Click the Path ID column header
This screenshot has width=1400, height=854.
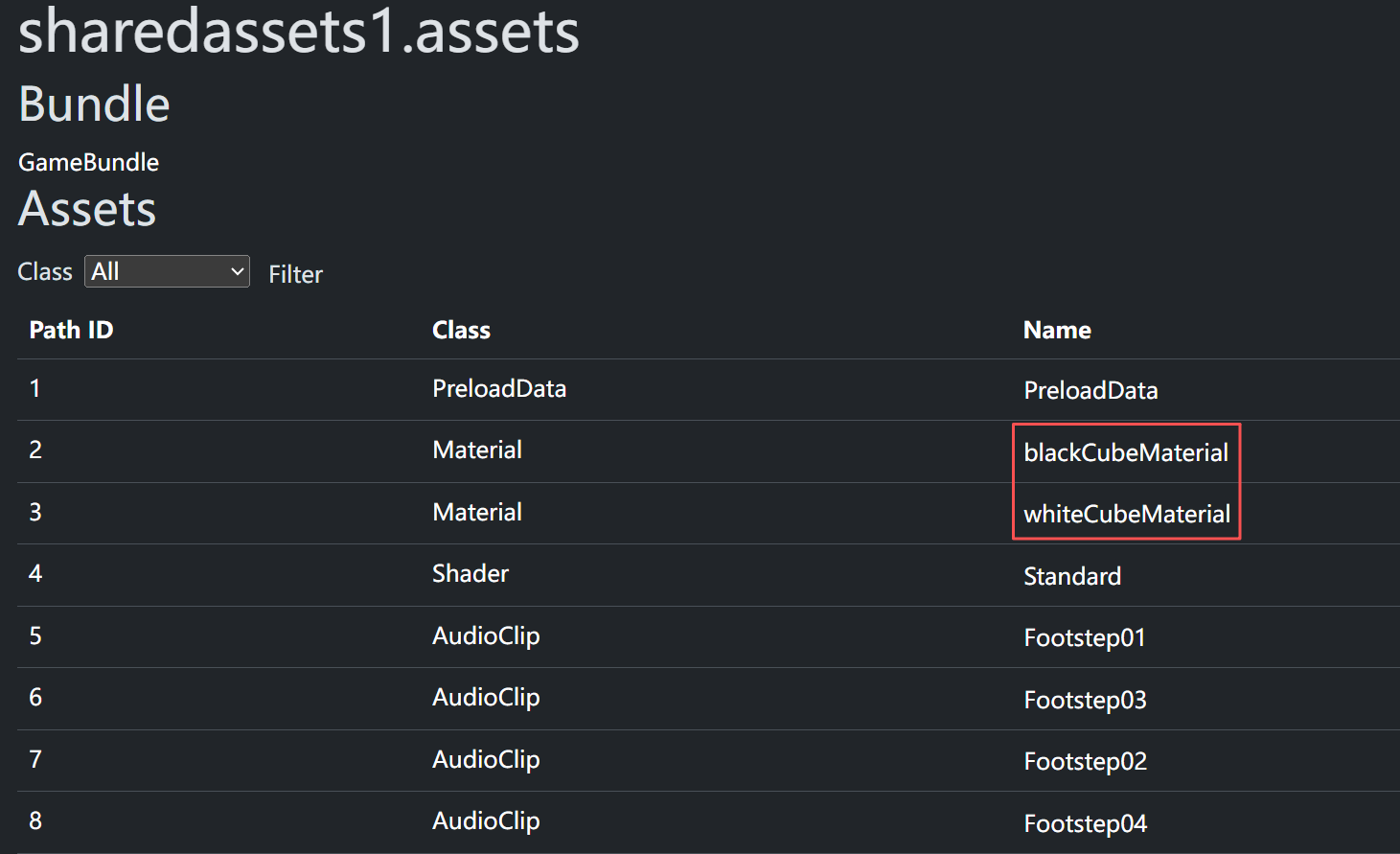pos(71,331)
